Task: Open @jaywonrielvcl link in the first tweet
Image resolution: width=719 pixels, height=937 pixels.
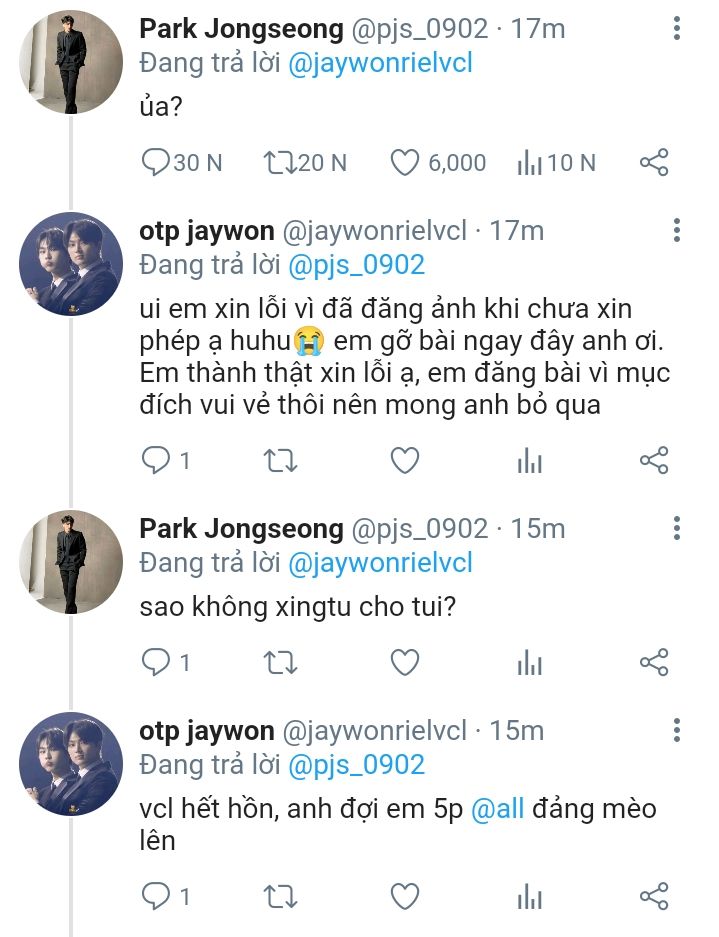Action: pos(380,63)
